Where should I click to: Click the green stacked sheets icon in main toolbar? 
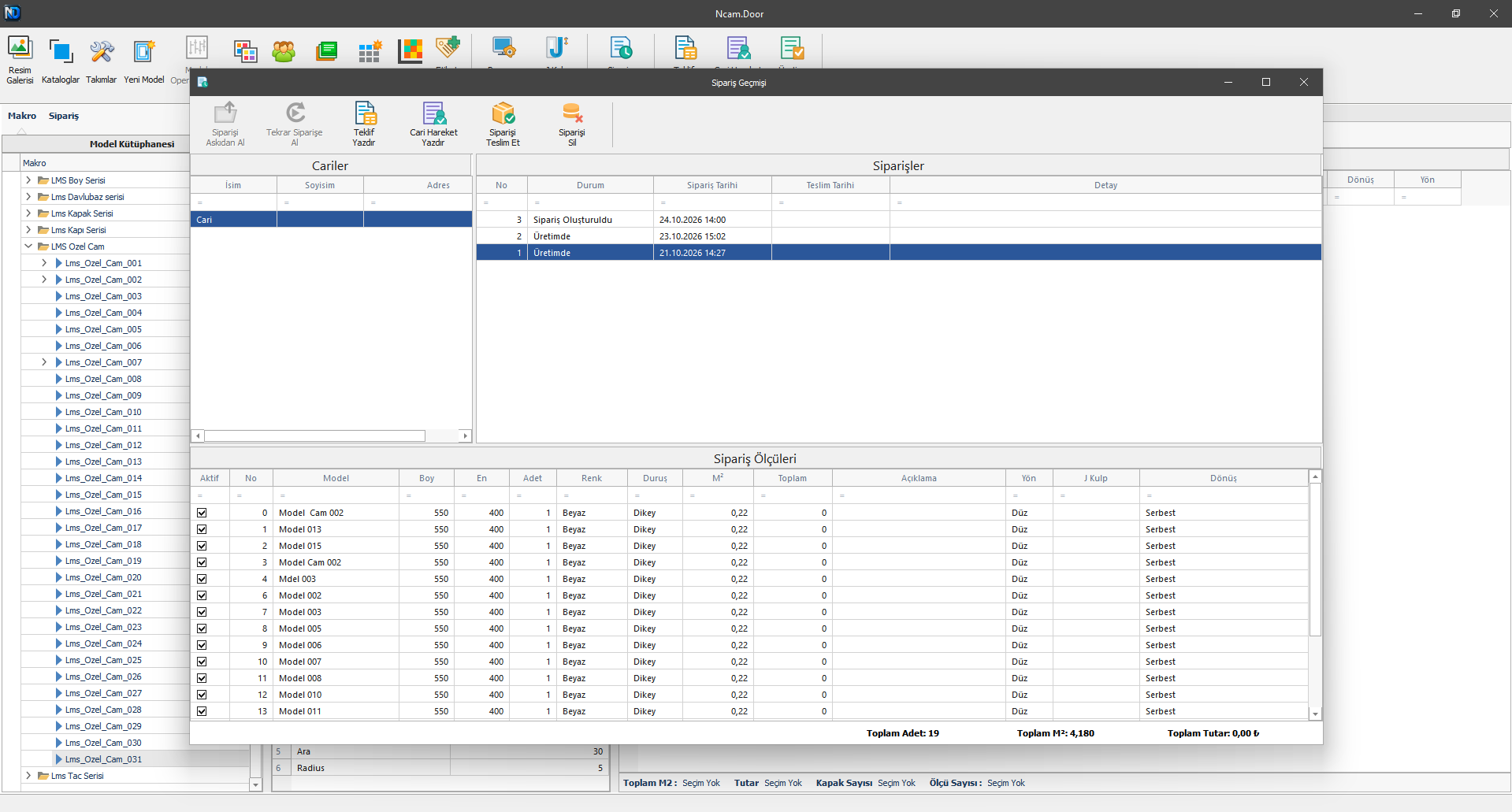point(326,51)
